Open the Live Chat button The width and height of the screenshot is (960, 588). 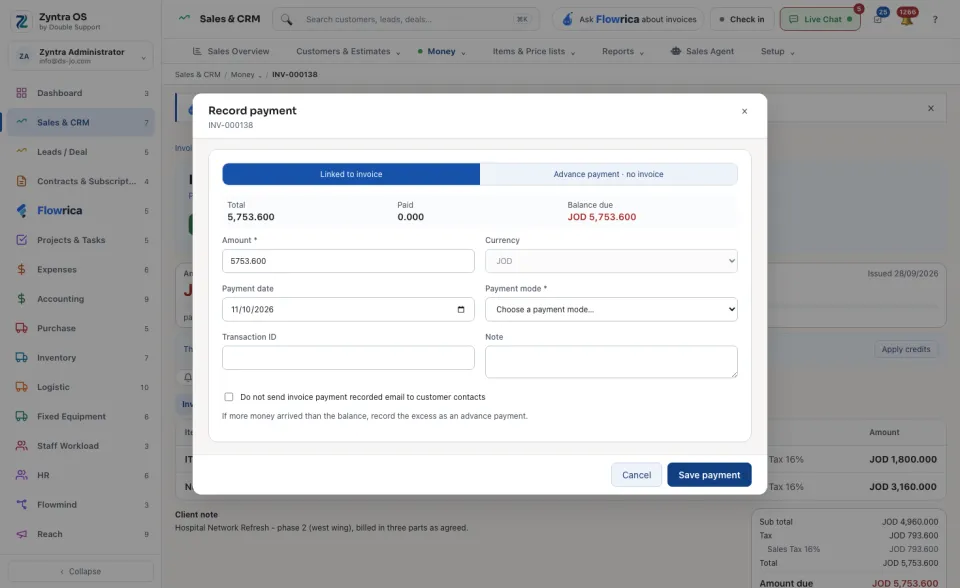820,20
